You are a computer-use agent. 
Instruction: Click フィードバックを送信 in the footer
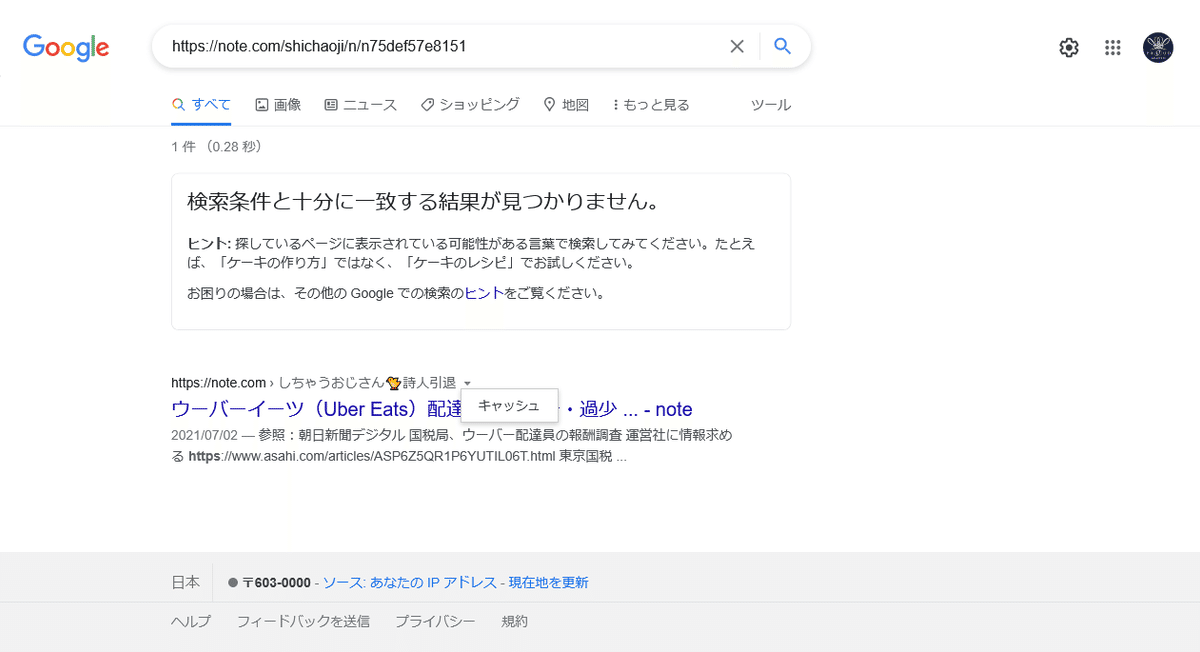[x=303, y=621]
